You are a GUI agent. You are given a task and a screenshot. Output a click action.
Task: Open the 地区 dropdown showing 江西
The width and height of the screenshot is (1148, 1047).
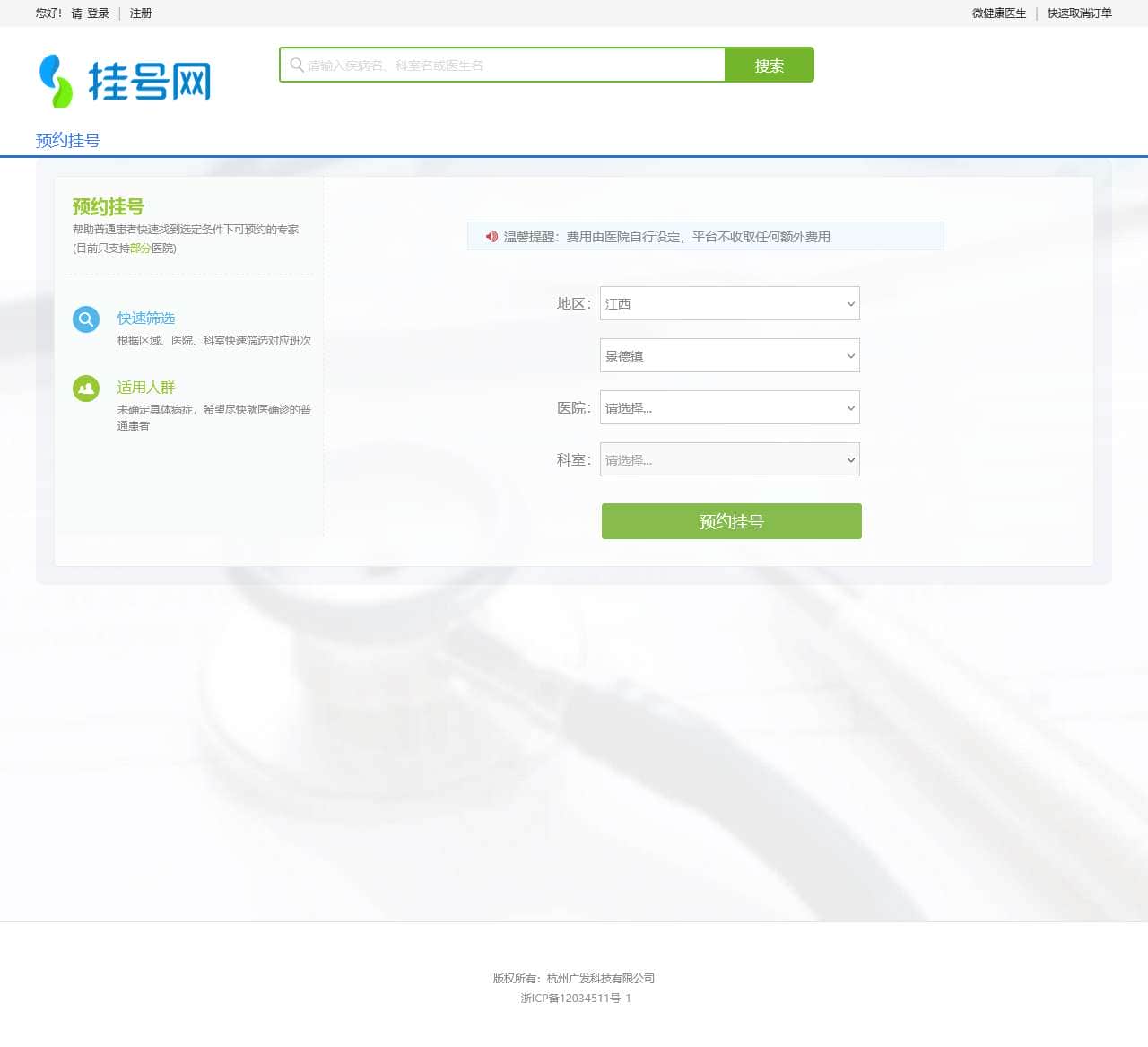click(728, 303)
